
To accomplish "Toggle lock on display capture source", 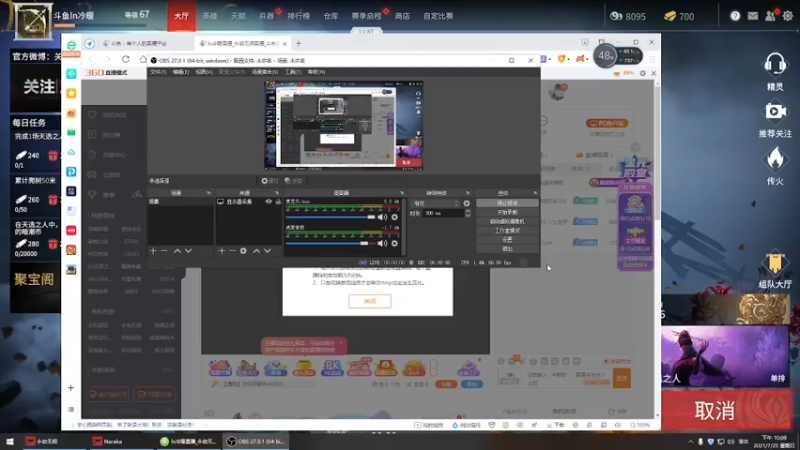I will (278, 202).
